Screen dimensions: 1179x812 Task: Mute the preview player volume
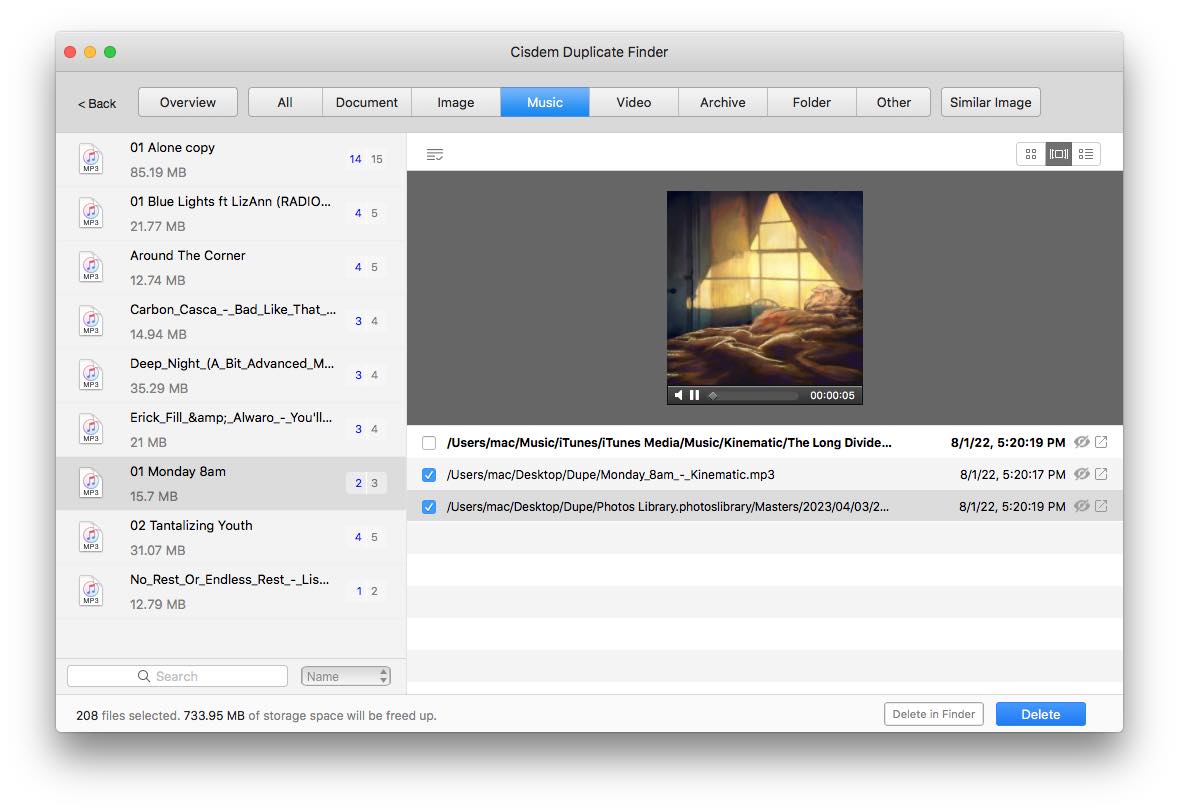click(678, 395)
